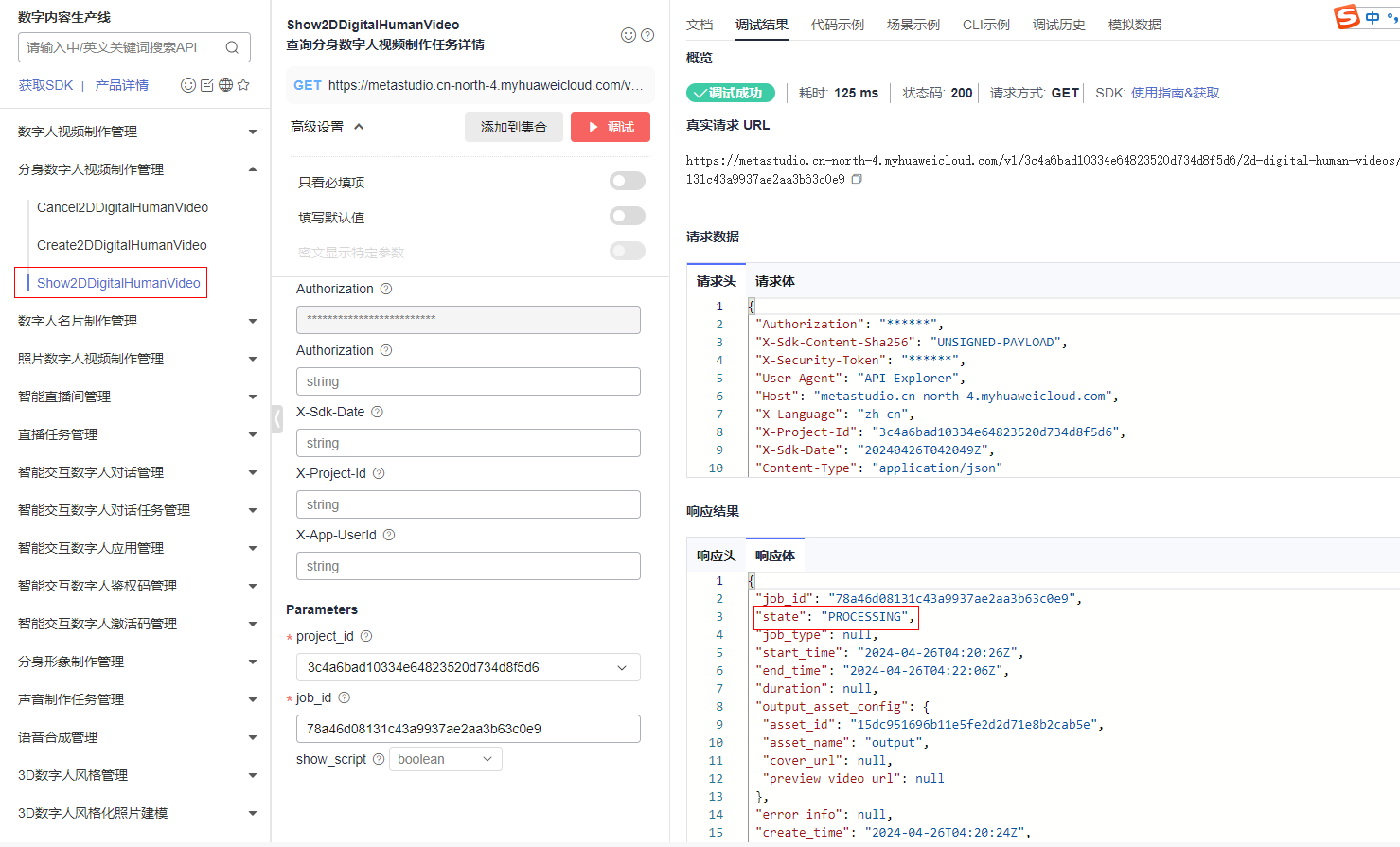This screenshot has height=847, width=1400.
Task: Switch to the 代码示例 tab
Action: [x=837, y=25]
